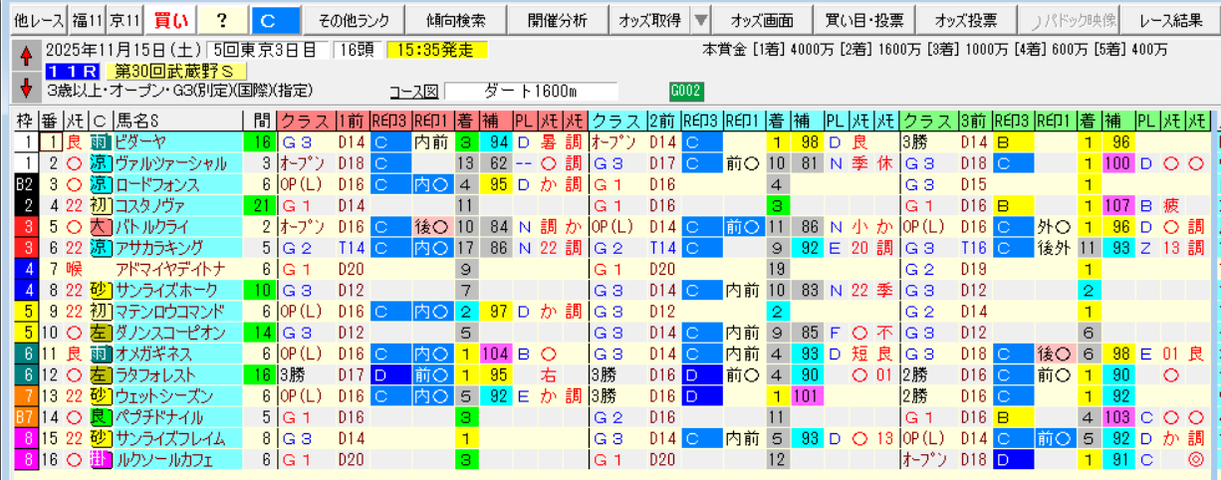This screenshot has height=480, width=1221.
Task: Open the オッズ取得 dropdown arrow
Action: (700, 20)
